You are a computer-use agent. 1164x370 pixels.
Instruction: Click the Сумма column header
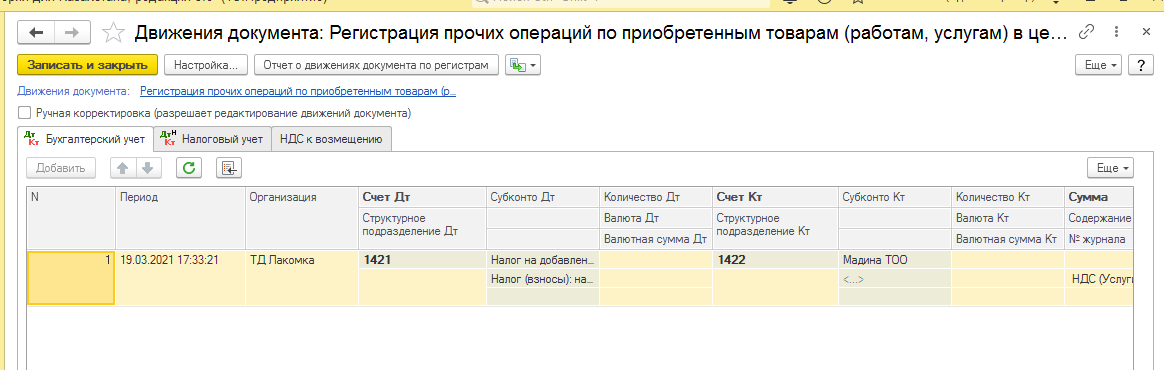click(x=1100, y=198)
